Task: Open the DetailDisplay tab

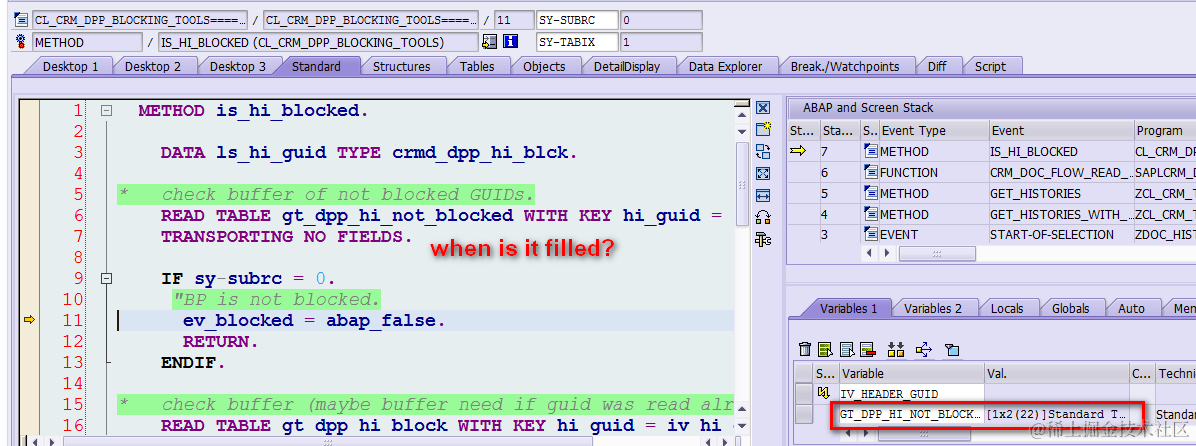Action: [626, 66]
